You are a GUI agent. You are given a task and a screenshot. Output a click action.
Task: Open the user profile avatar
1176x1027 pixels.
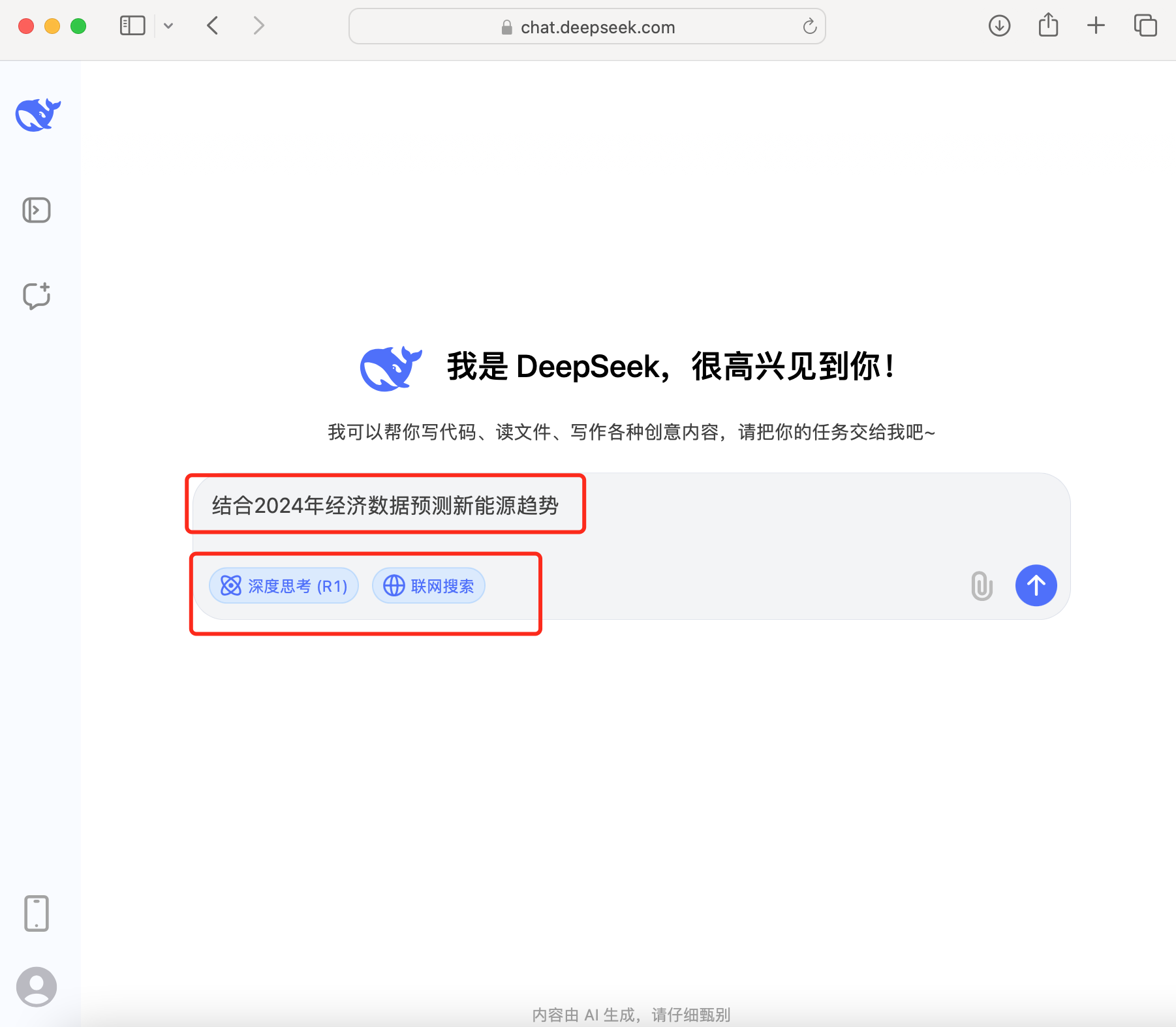pyautogui.click(x=37, y=987)
